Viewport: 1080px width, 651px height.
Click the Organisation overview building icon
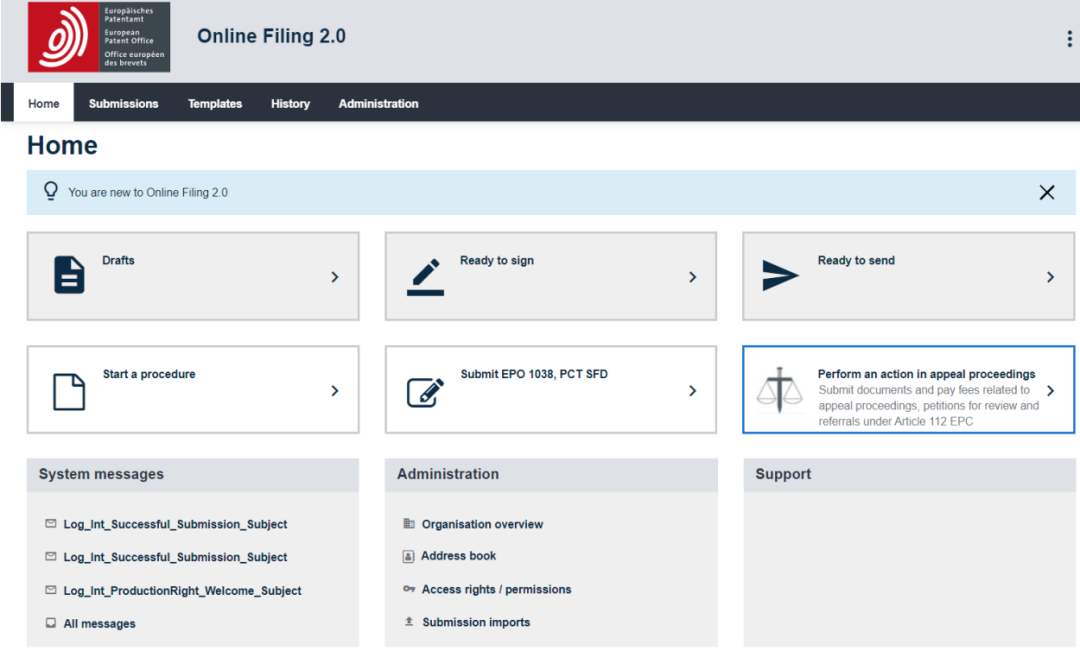(408, 524)
